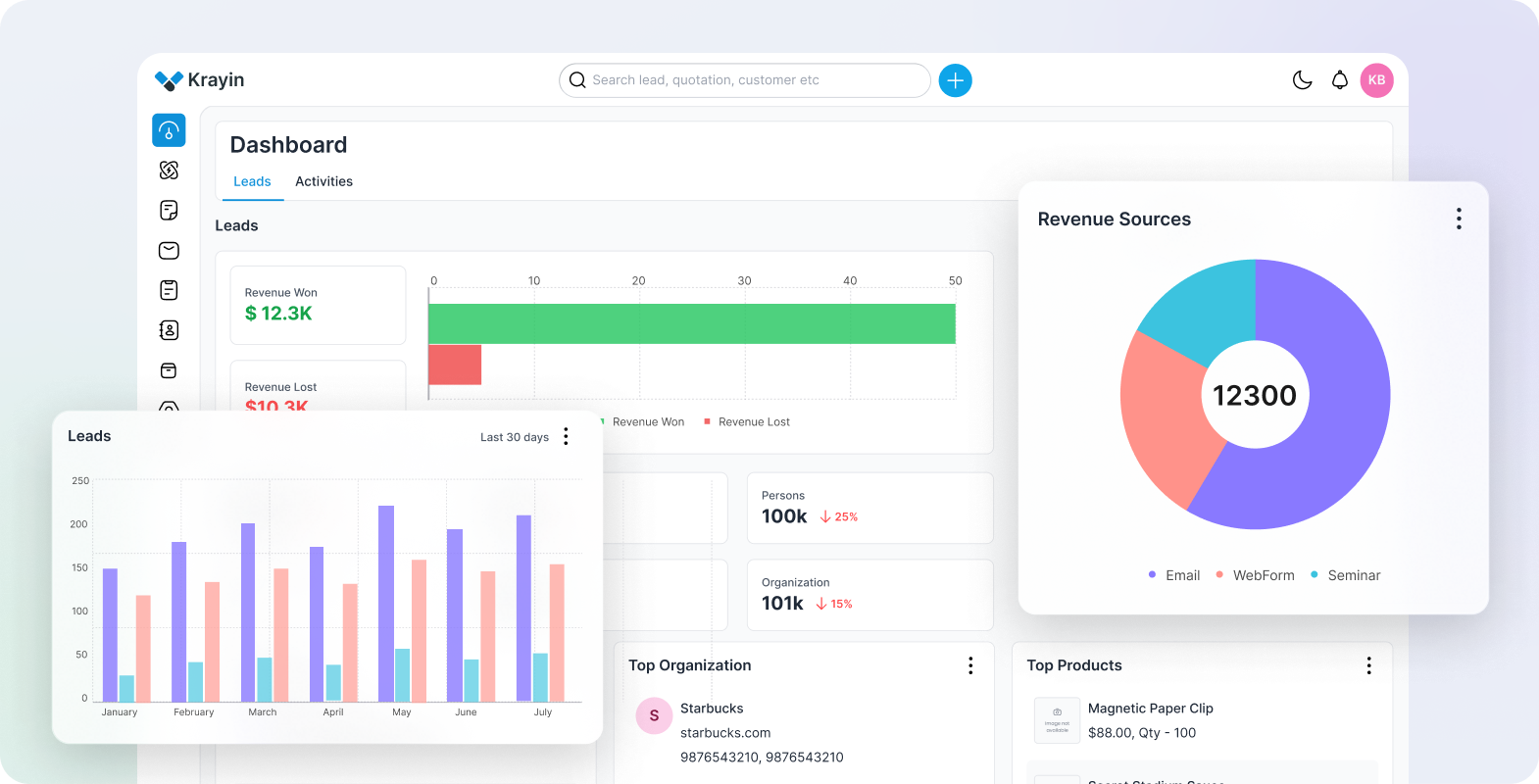Select the Leads tab
Screen dimensions: 1539x784
point(252,181)
